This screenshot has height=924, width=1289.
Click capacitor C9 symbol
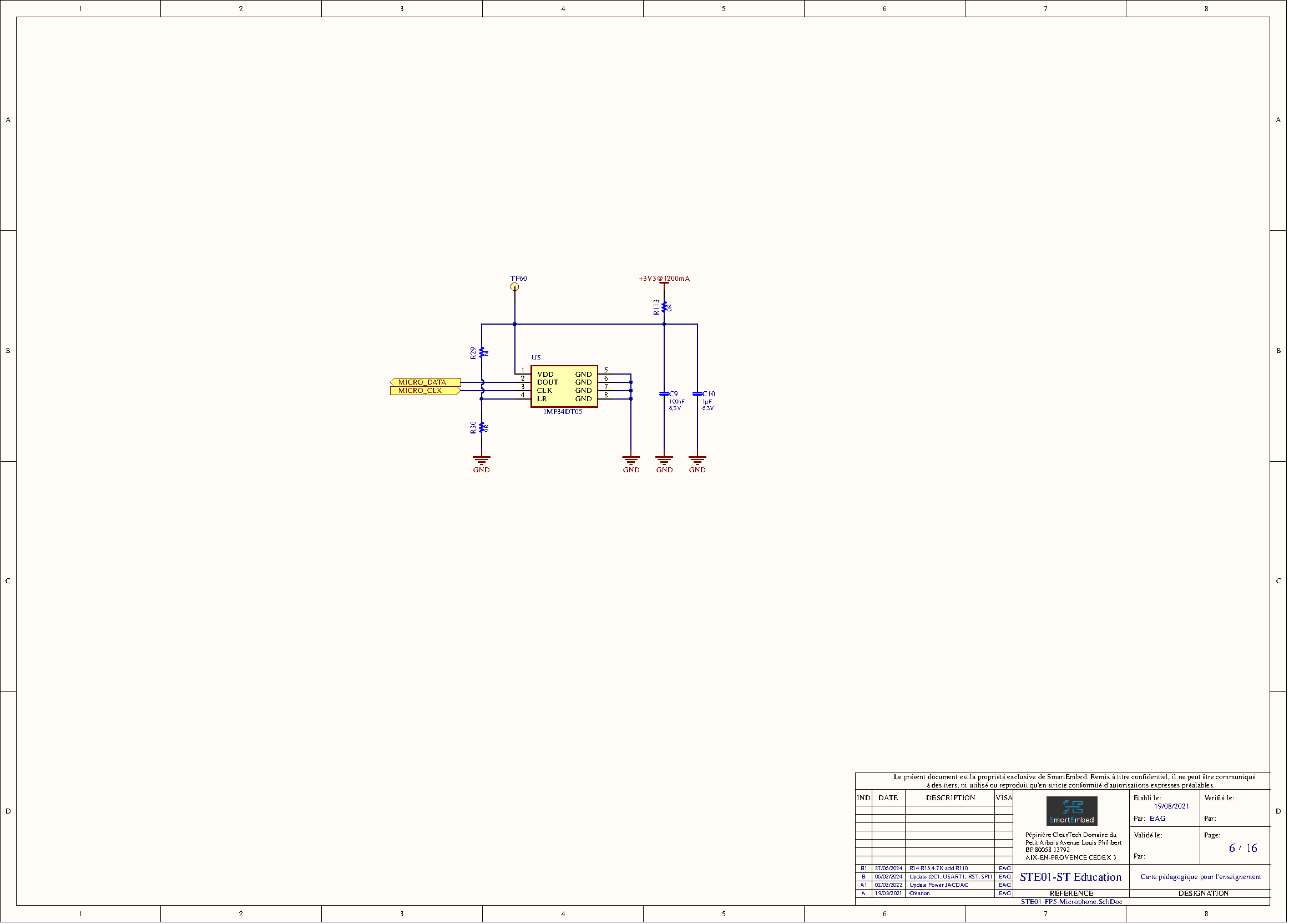coord(664,393)
